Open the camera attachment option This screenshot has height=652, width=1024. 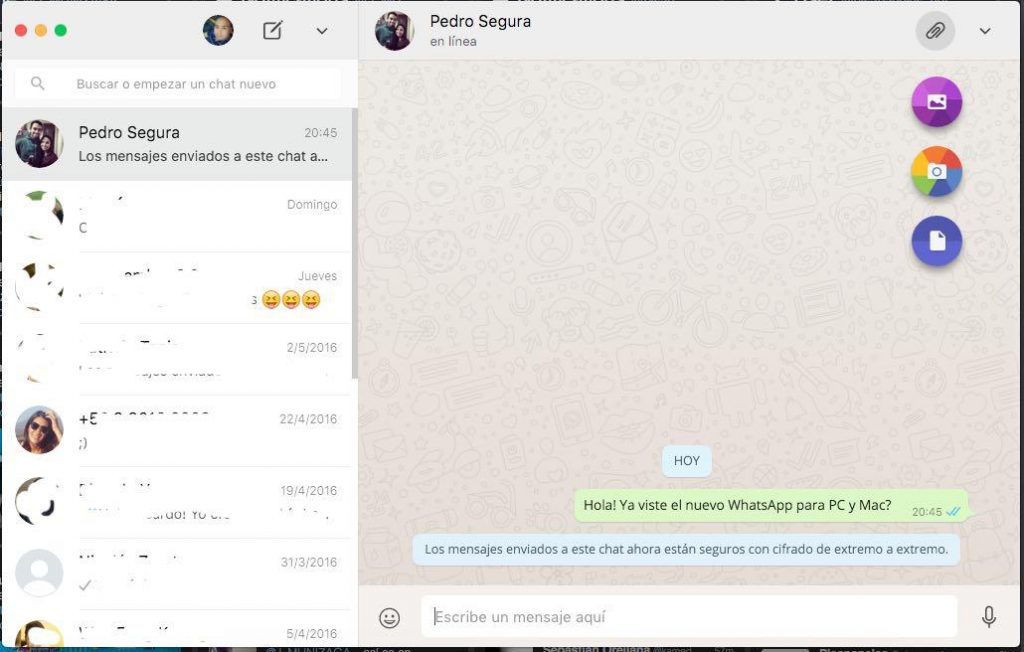pos(936,171)
